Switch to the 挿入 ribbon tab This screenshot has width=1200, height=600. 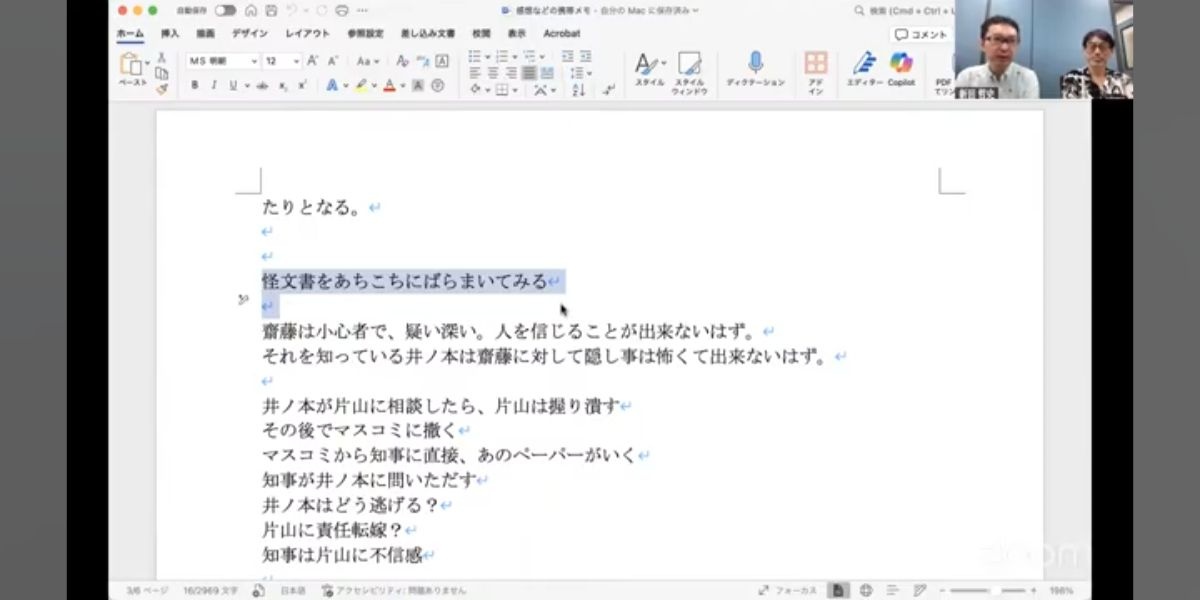(170, 33)
